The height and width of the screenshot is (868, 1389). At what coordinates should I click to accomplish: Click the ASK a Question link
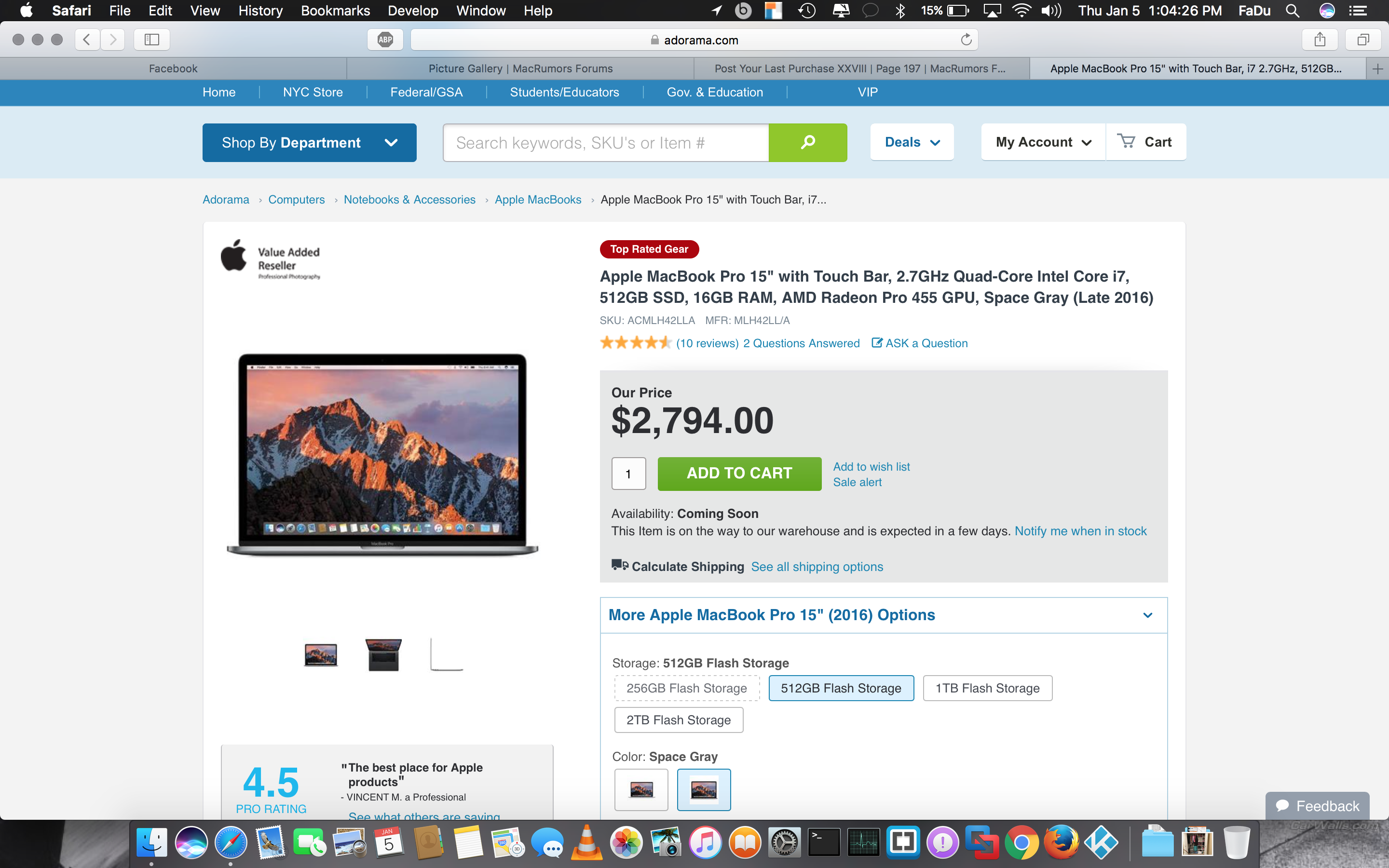coord(920,343)
